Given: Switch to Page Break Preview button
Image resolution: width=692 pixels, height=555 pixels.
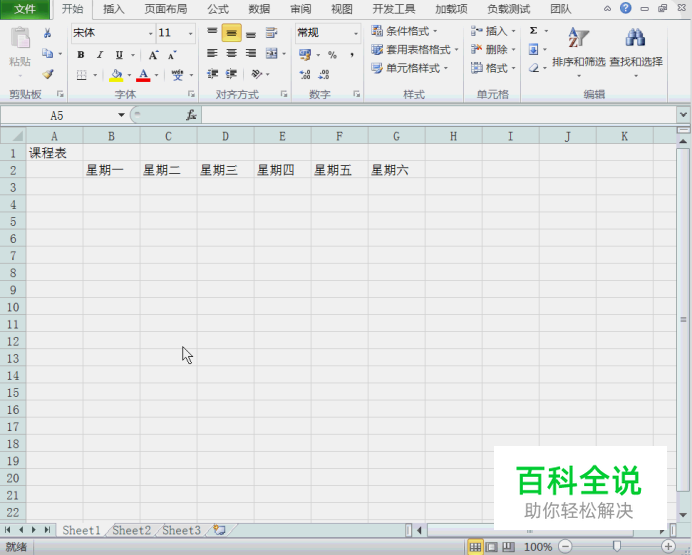Looking at the screenshot, I should (508, 548).
